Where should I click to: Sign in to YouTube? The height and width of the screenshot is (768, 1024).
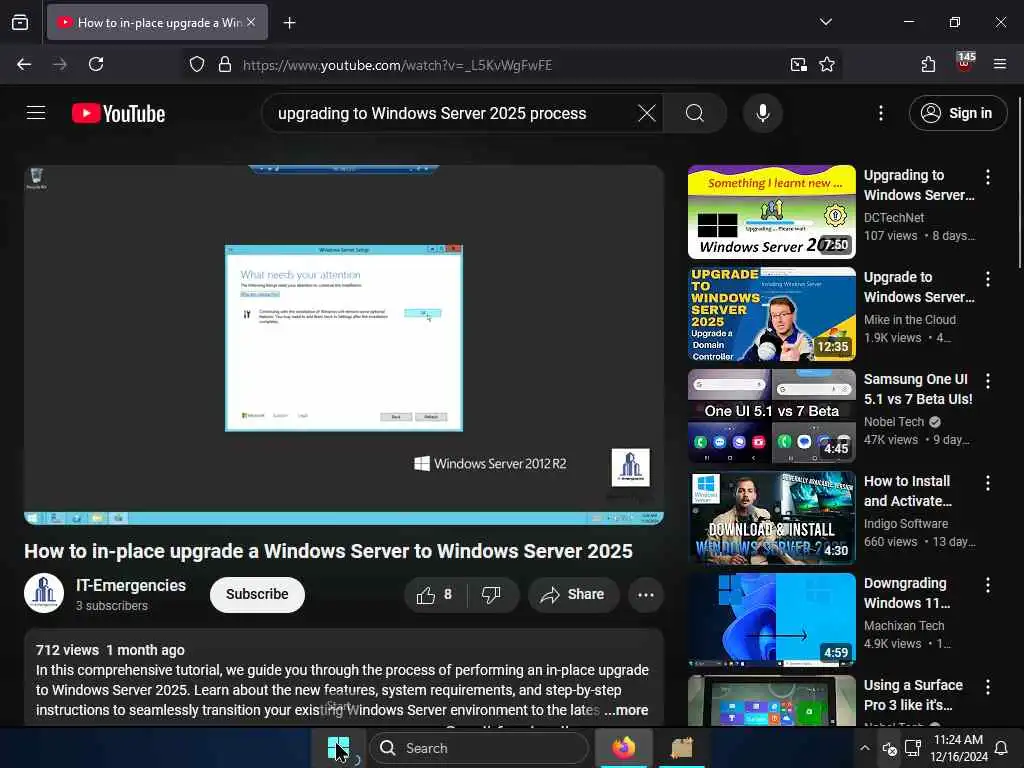pos(957,113)
